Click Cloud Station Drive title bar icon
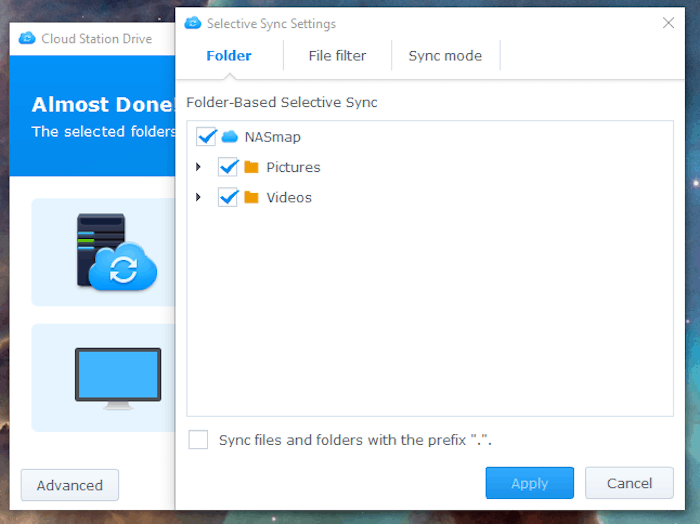This screenshot has width=700, height=524. (26, 39)
